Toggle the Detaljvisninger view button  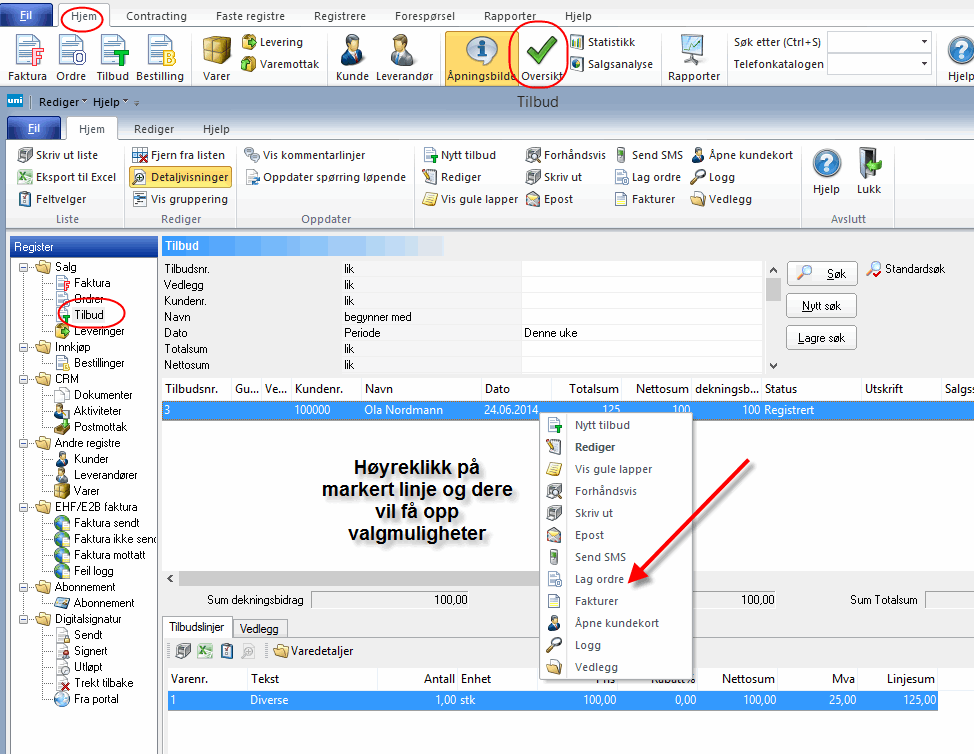click(x=181, y=177)
